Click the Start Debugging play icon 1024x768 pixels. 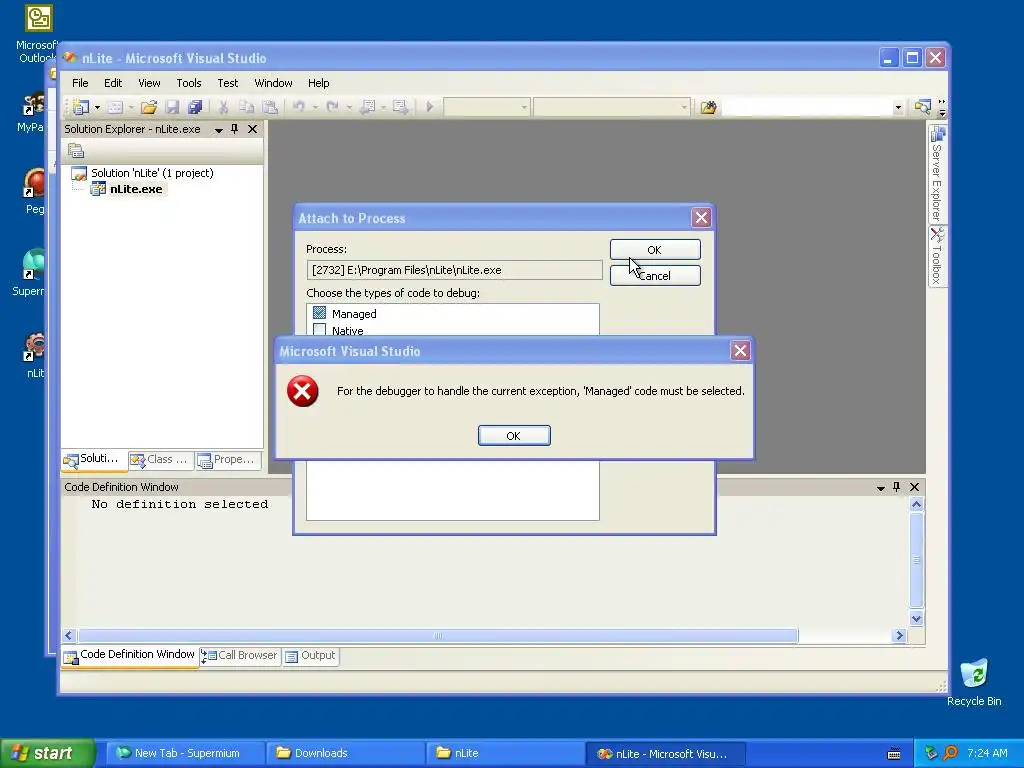[430, 106]
